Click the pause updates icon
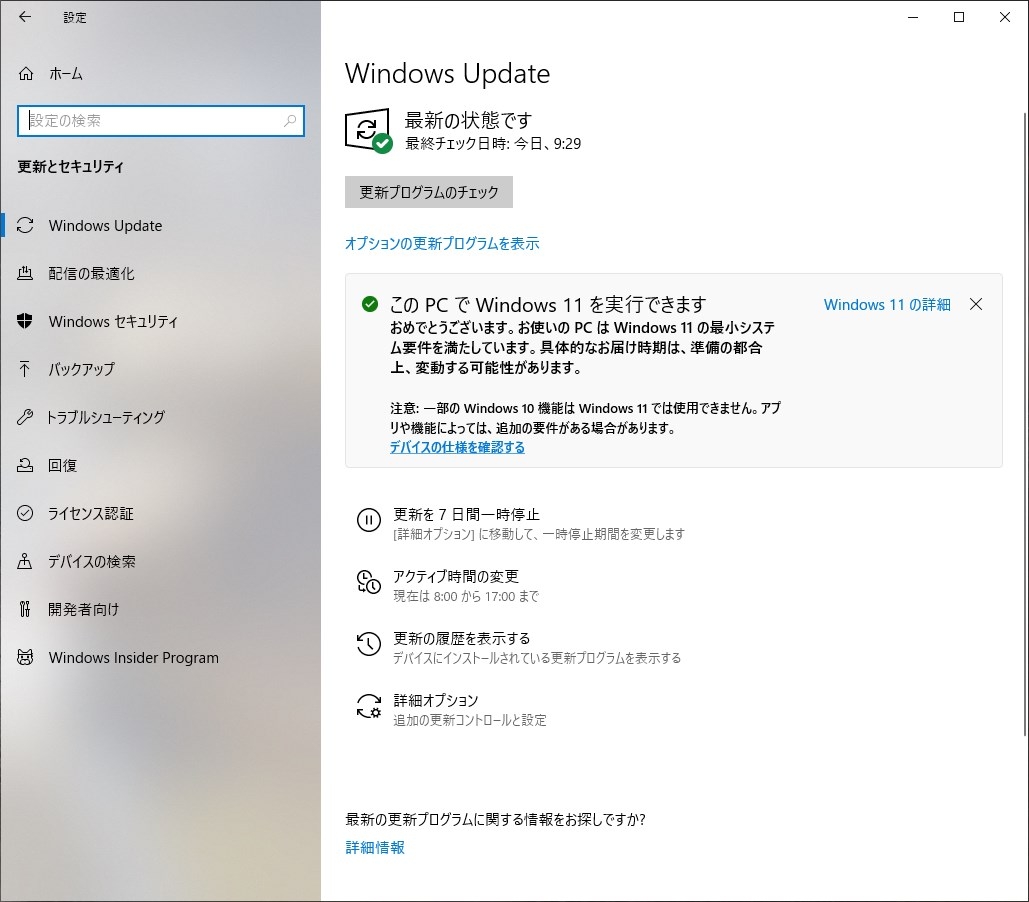This screenshot has height=902, width=1029. (368, 520)
